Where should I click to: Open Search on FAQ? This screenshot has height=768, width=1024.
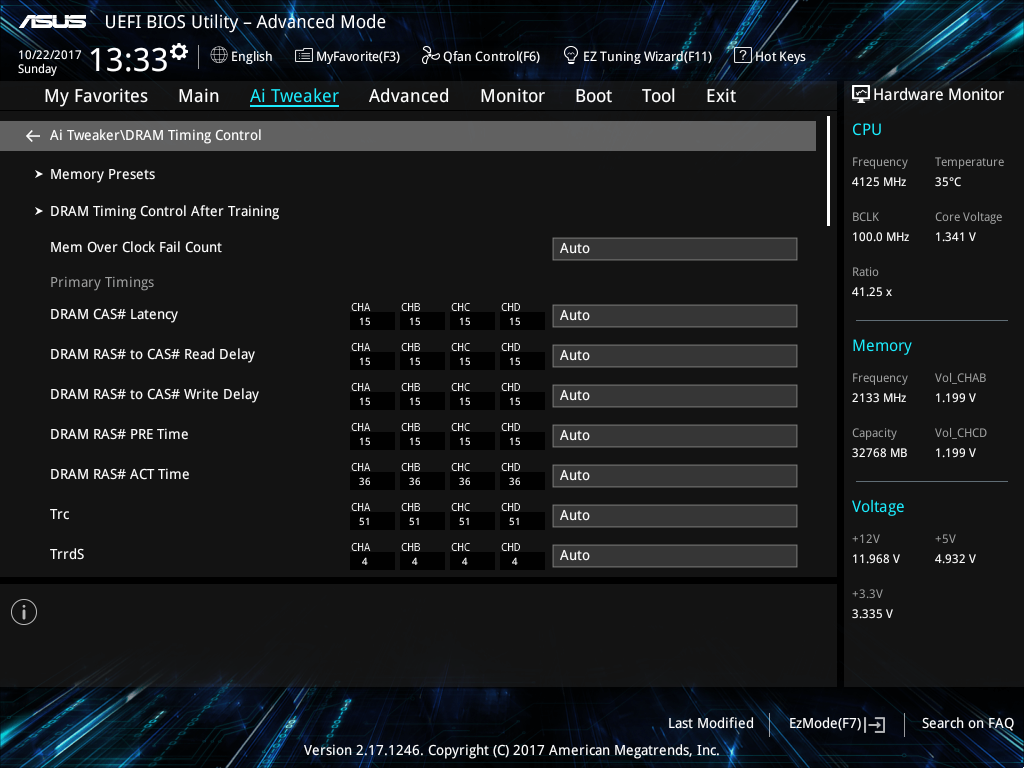tap(967, 724)
